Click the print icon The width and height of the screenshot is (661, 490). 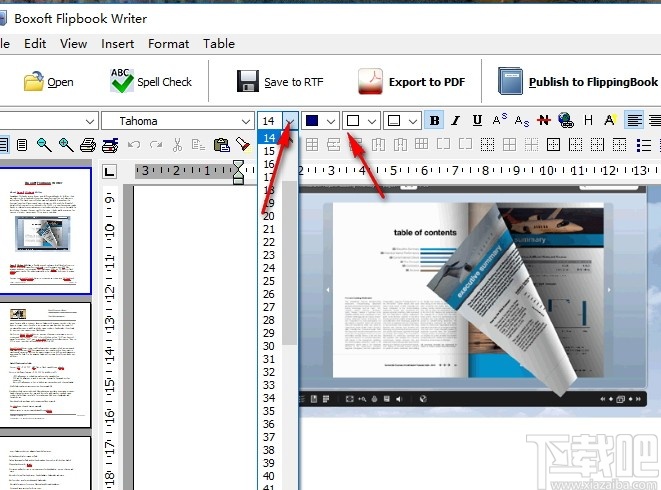pyautogui.click(x=88, y=145)
